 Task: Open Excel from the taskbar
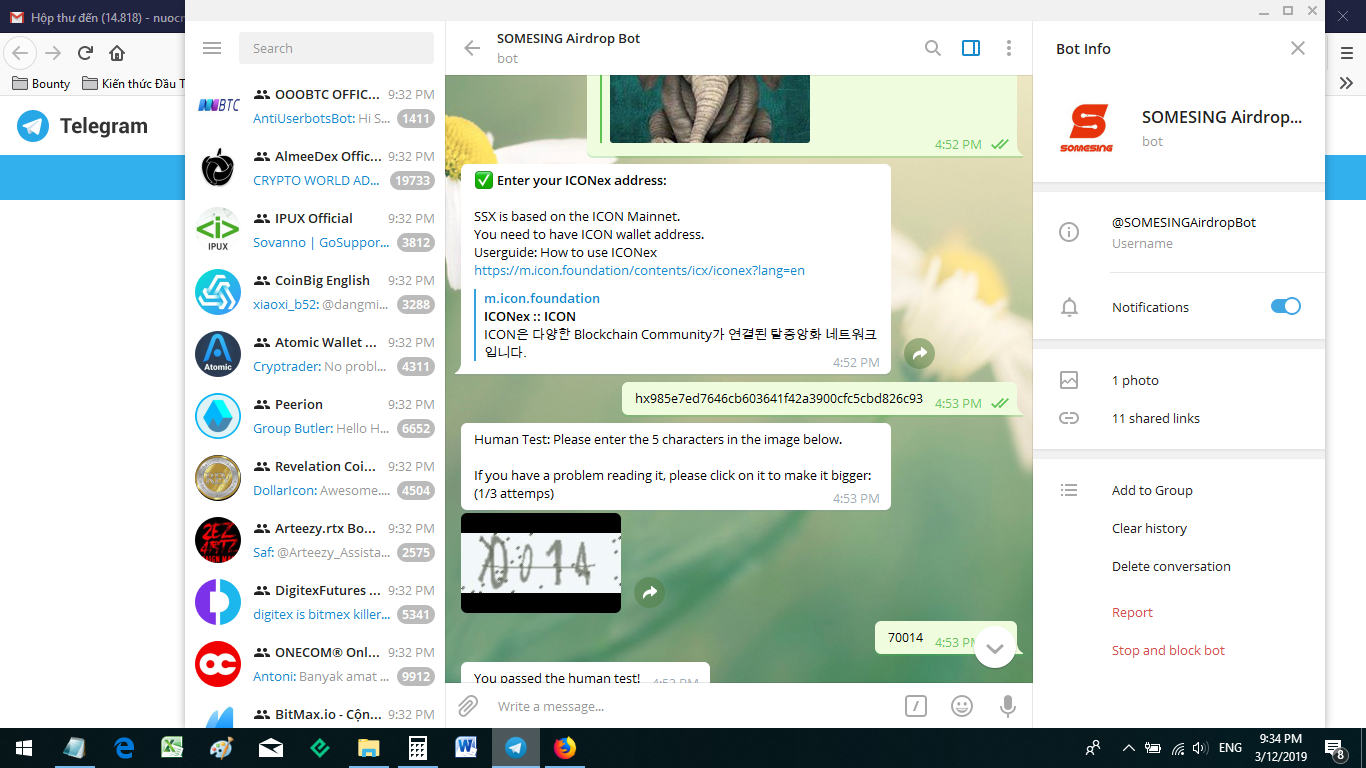pos(173,747)
